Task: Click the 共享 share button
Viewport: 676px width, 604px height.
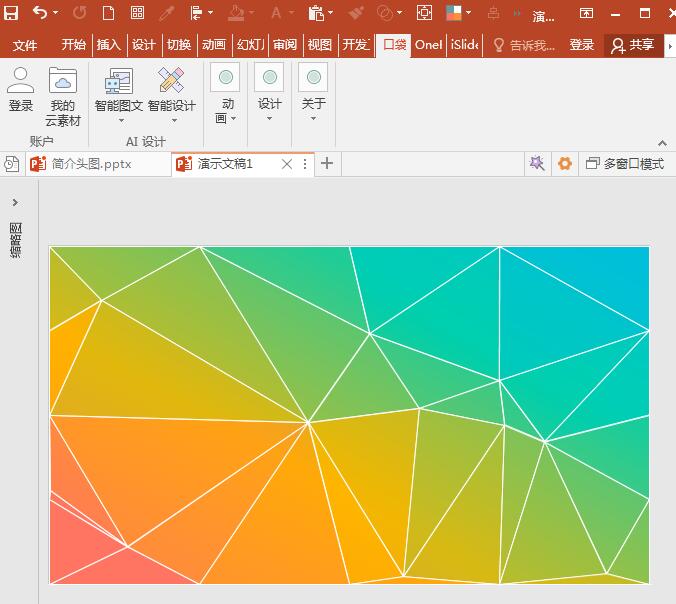Action: click(632, 45)
